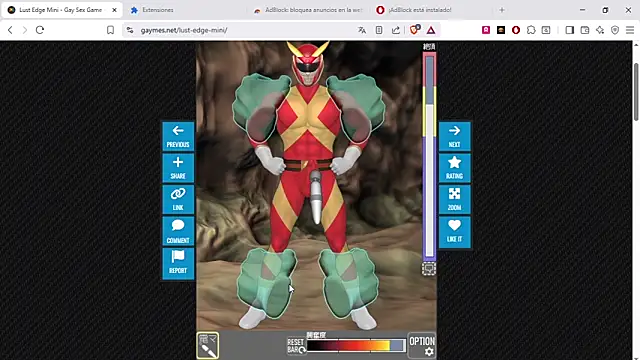Open Brave Rewards triangle icon
640x360 pixels.
pyautogui.click(x=431, y=30)
